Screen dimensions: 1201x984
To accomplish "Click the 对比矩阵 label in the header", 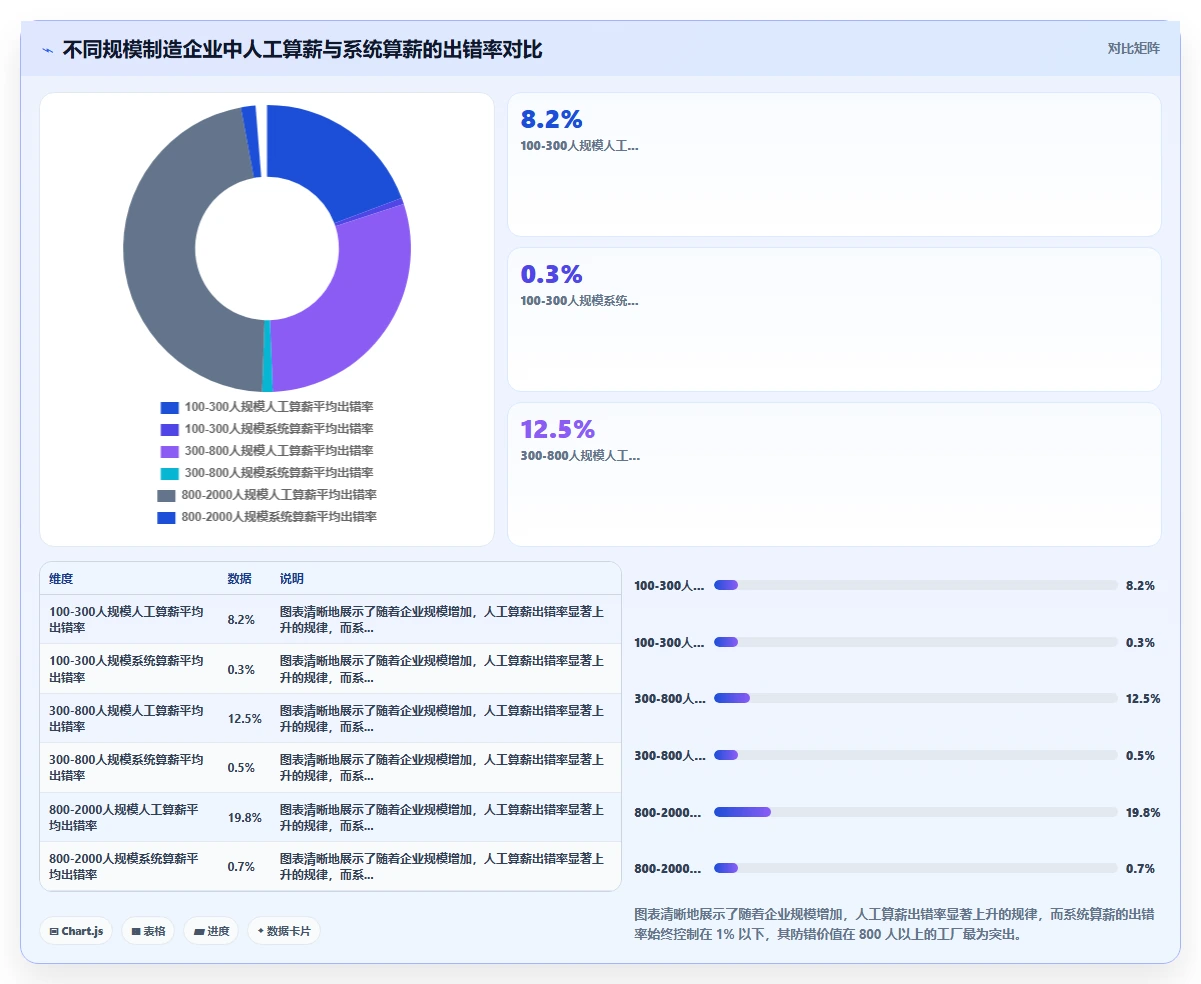I will pos(1133,48).
